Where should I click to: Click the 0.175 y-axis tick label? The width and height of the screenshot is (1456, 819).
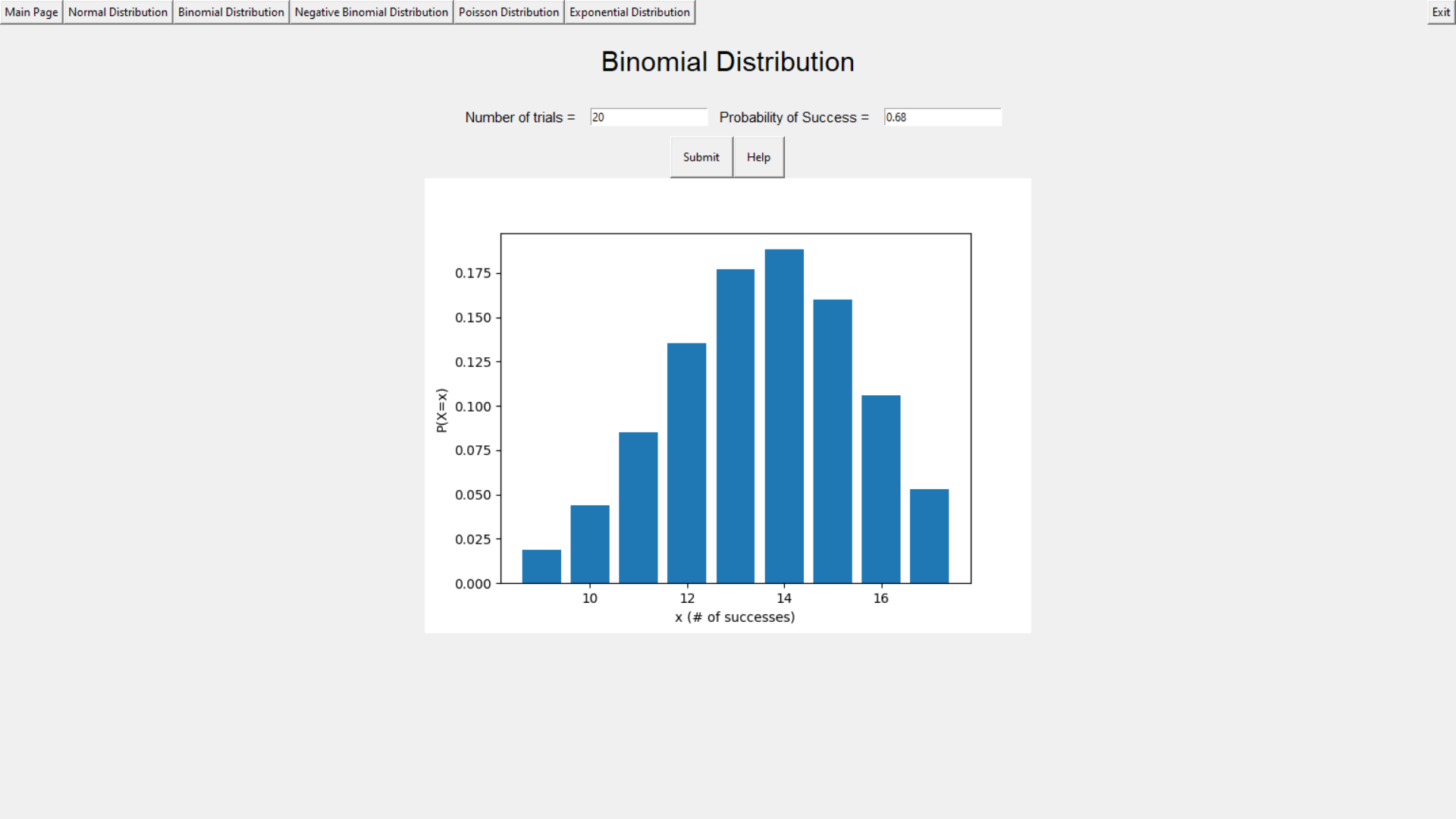(473, 273)
